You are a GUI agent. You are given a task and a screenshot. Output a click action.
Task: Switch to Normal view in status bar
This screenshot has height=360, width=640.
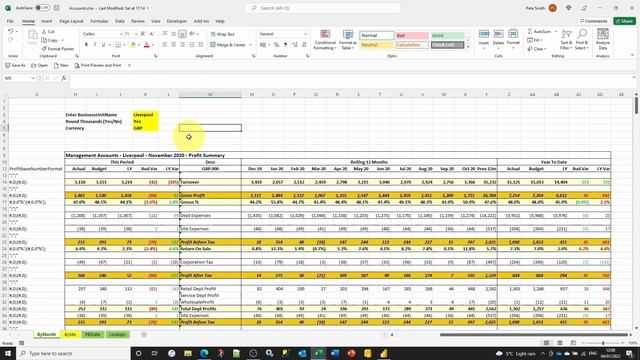pos(546,343)
